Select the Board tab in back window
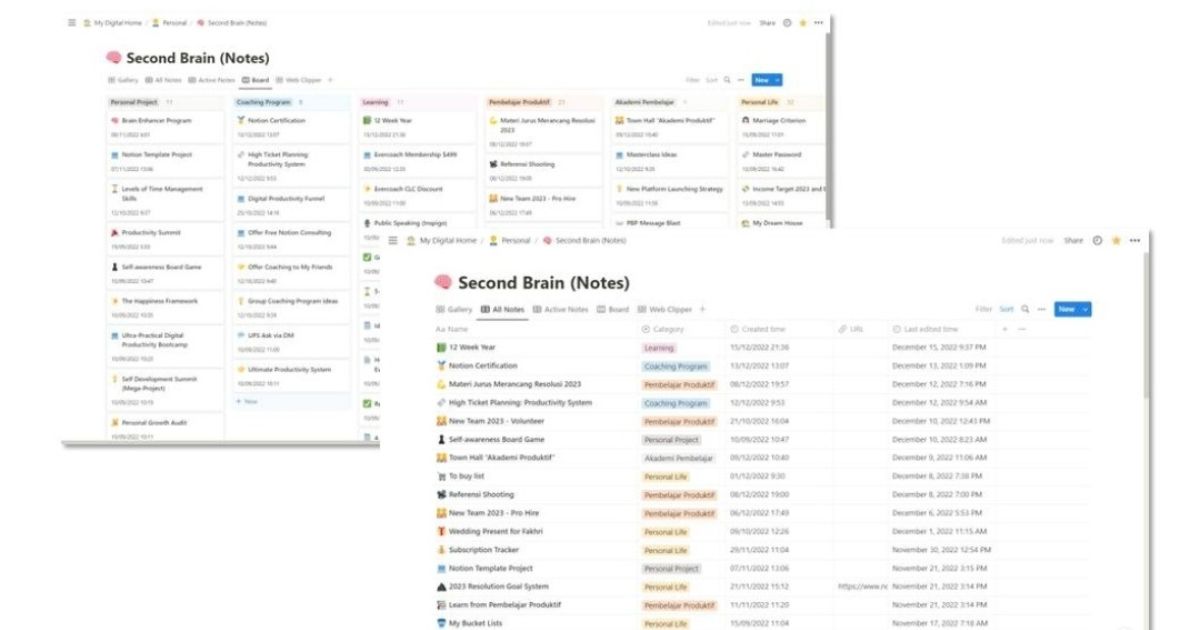The height and width of the screenshot is (630, 1200). [255, 80]
